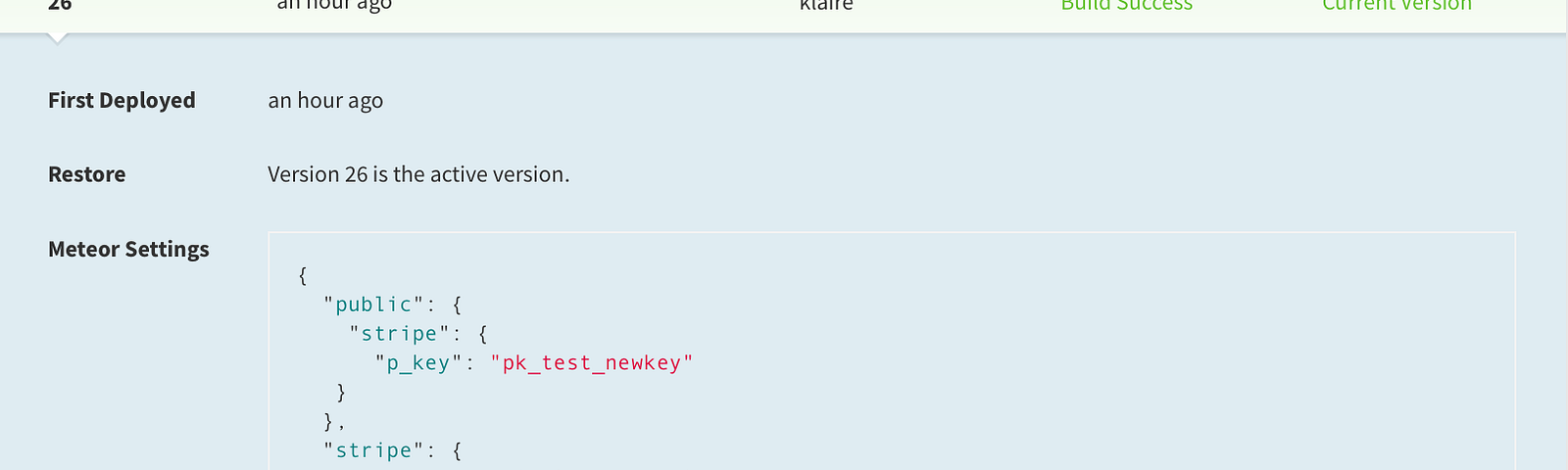Click the "p_key" property name

point(418,363)
